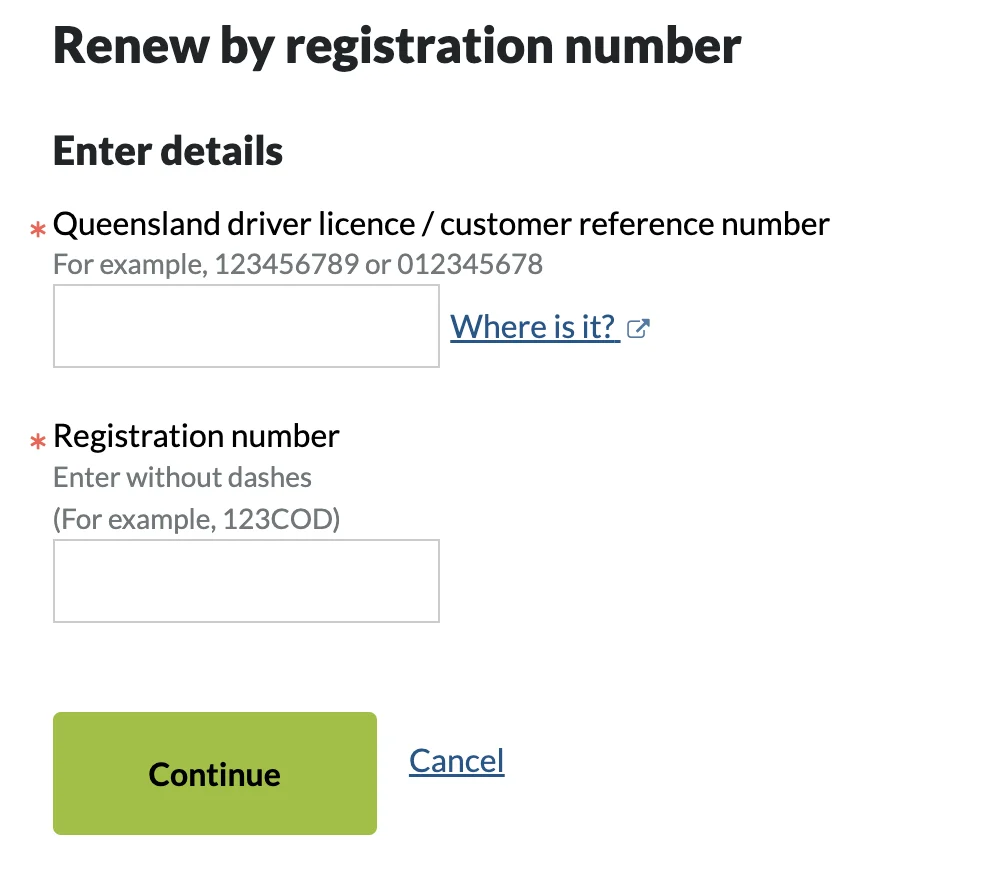1002x878 pixels.
Task: Focus the Registration number text box
Action: click(x=246, y=581)
